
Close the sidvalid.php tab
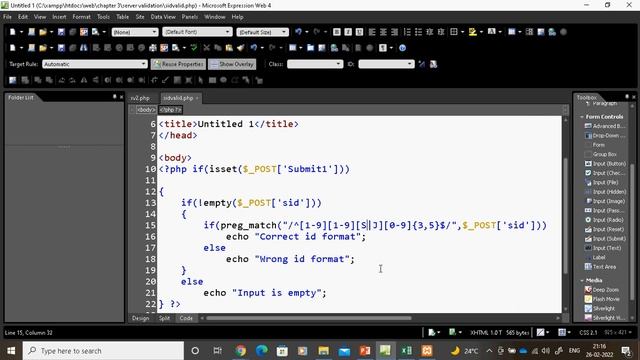click(x=197, y=98)
